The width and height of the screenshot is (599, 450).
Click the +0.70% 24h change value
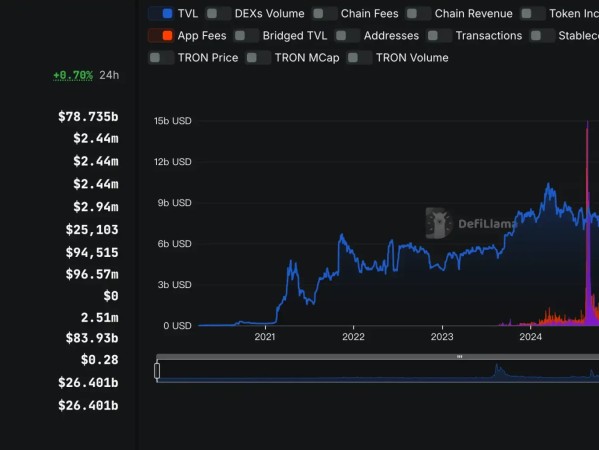click(x=73, y=75)
